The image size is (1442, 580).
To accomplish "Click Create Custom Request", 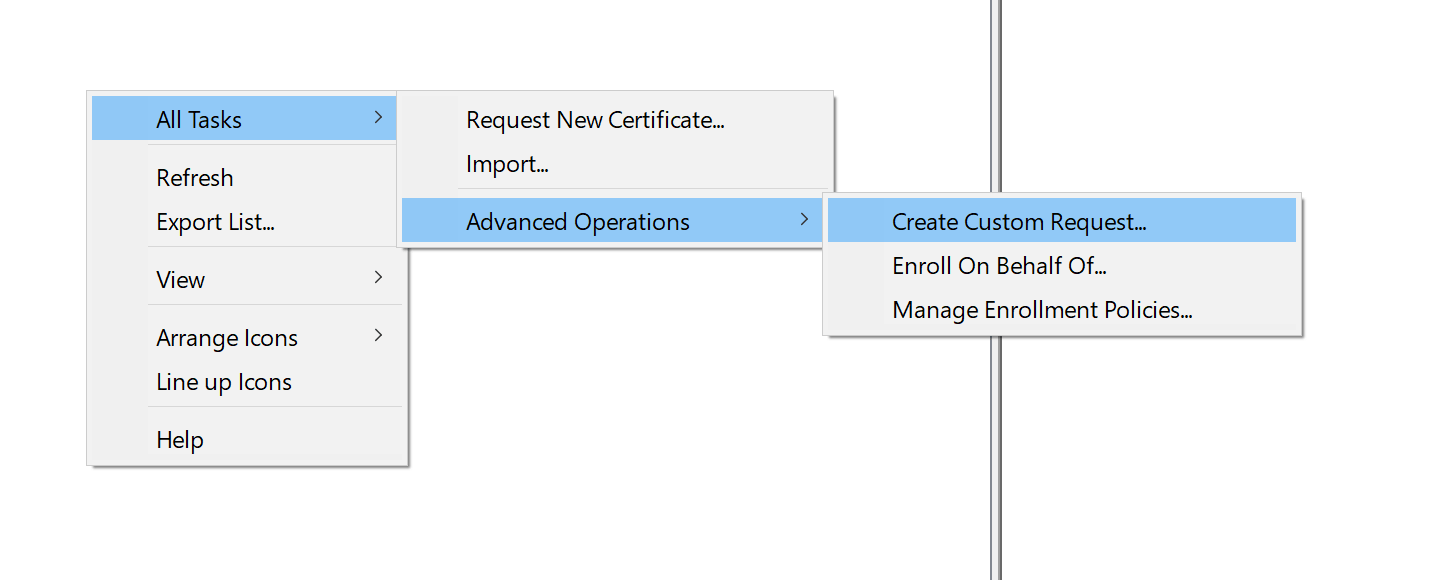I will click(1019, 221).
